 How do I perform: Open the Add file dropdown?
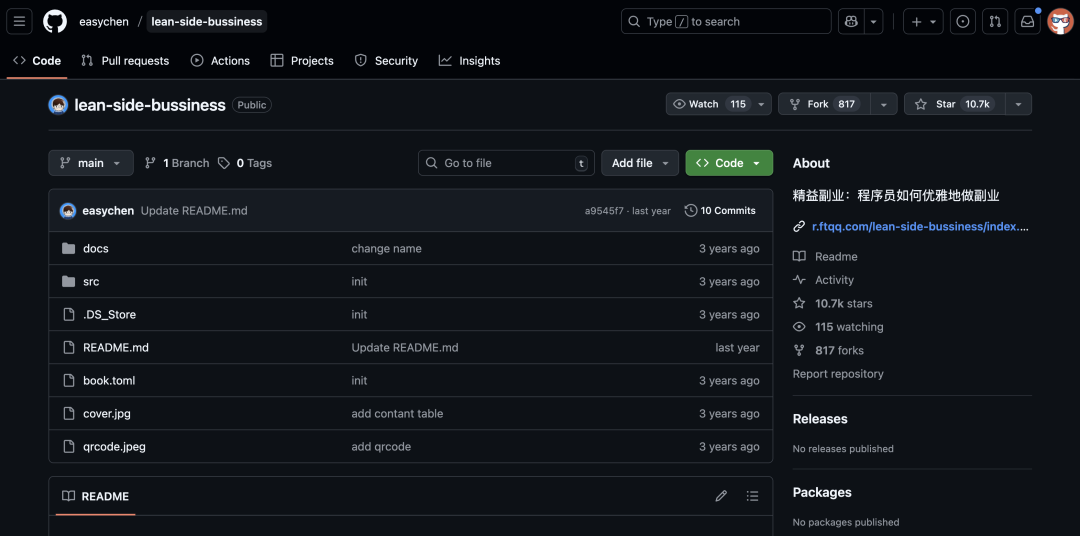(x=640, y=163)
